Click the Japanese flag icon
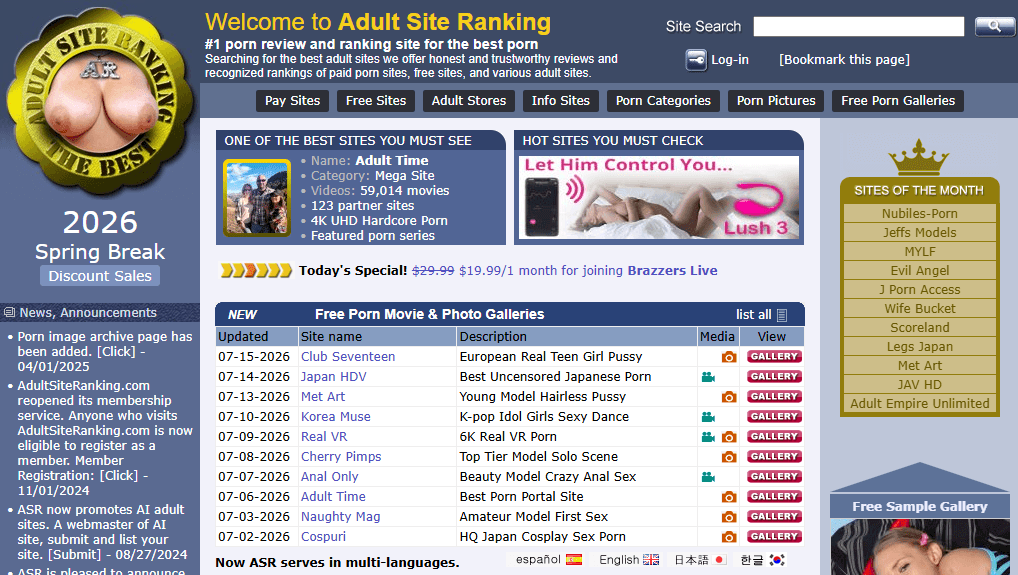1018x575 pixels. click(x=719, y=559)
